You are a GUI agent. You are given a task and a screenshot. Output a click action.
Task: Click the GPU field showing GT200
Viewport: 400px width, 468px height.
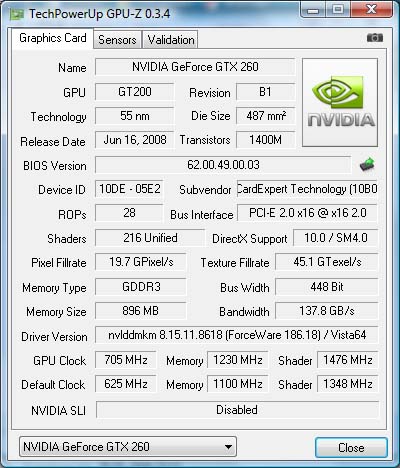click(134, 92)
